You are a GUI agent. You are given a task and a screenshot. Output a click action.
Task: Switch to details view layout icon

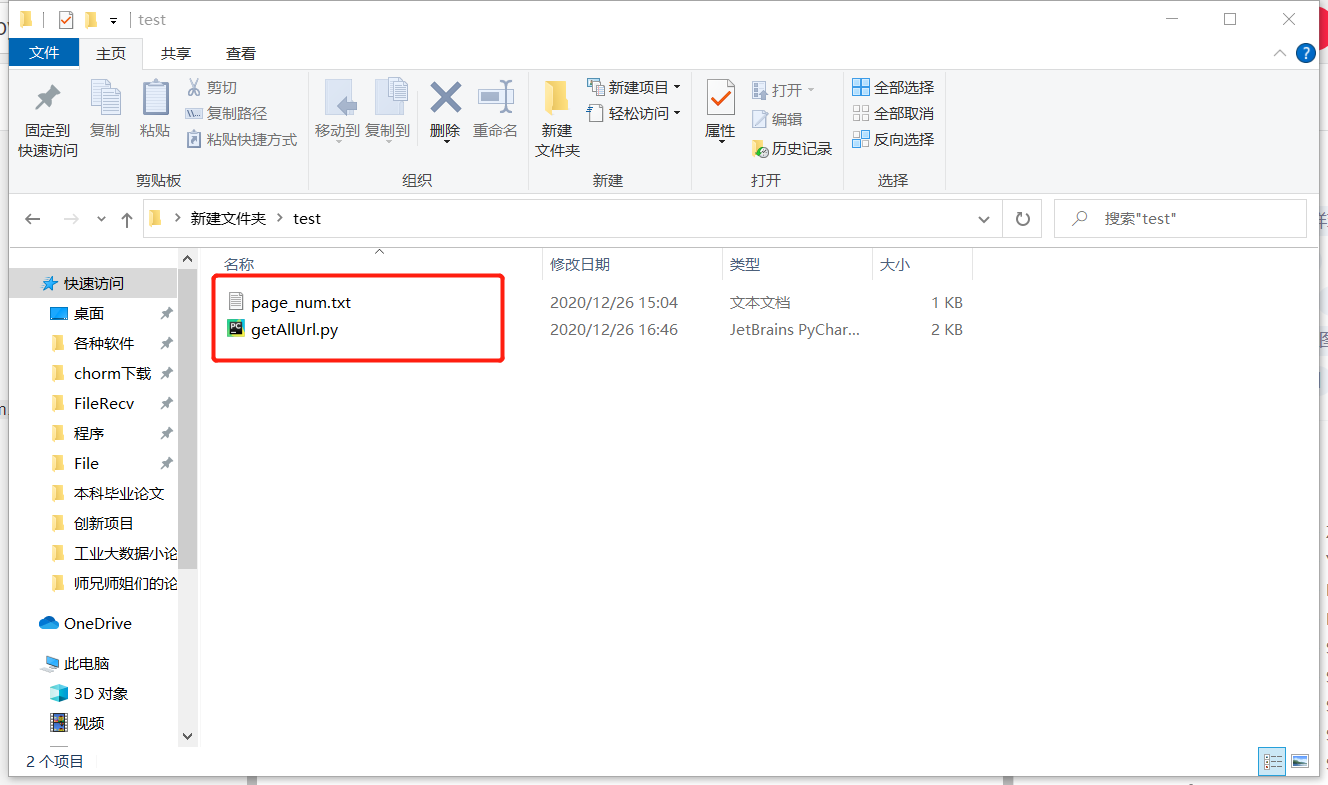click(x=1272, y=761)
